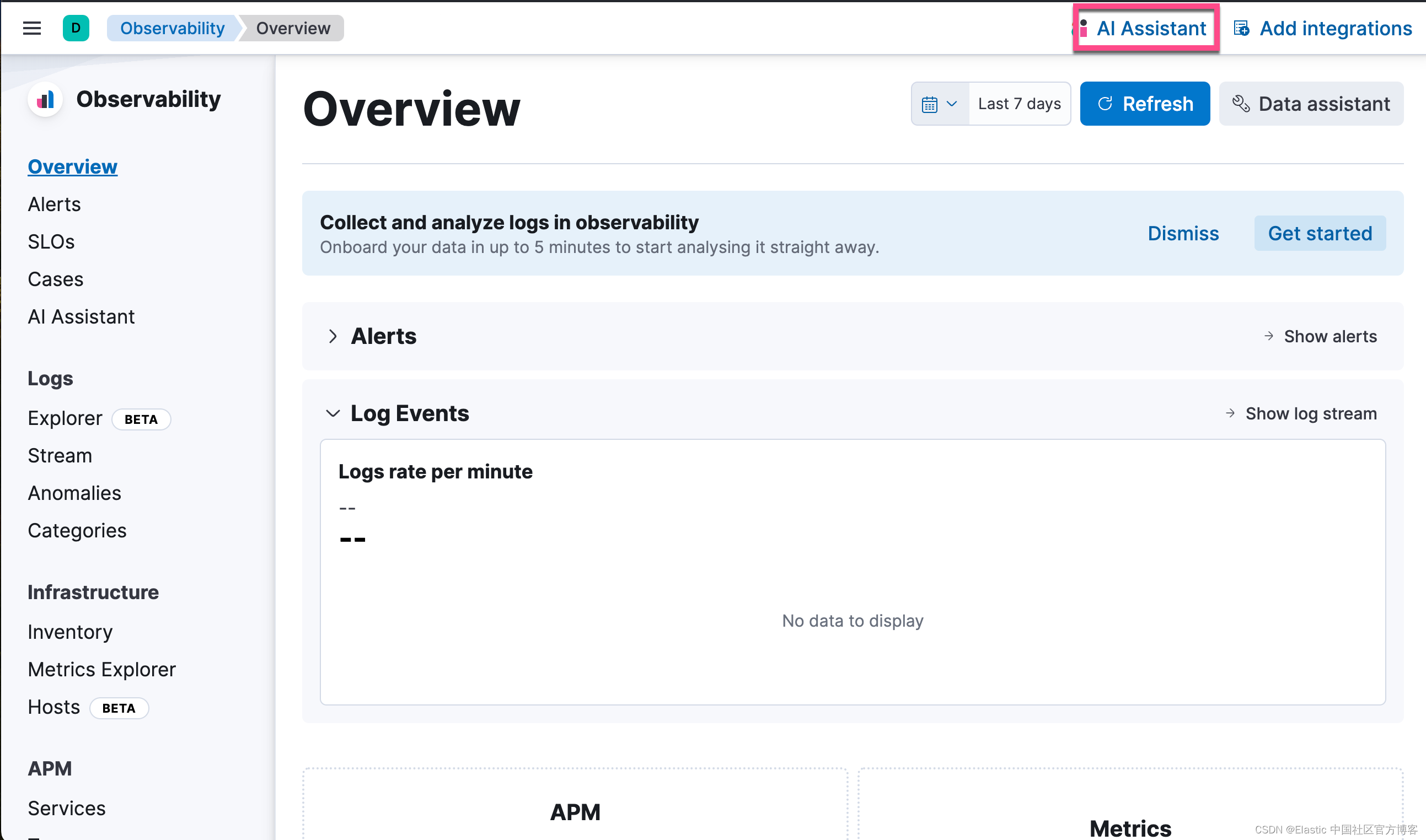Click Get started in the logs banner
Image resolution: width=1426 pixels, height=840 pixels.
pyautogui.click(x=1320, y=233)
